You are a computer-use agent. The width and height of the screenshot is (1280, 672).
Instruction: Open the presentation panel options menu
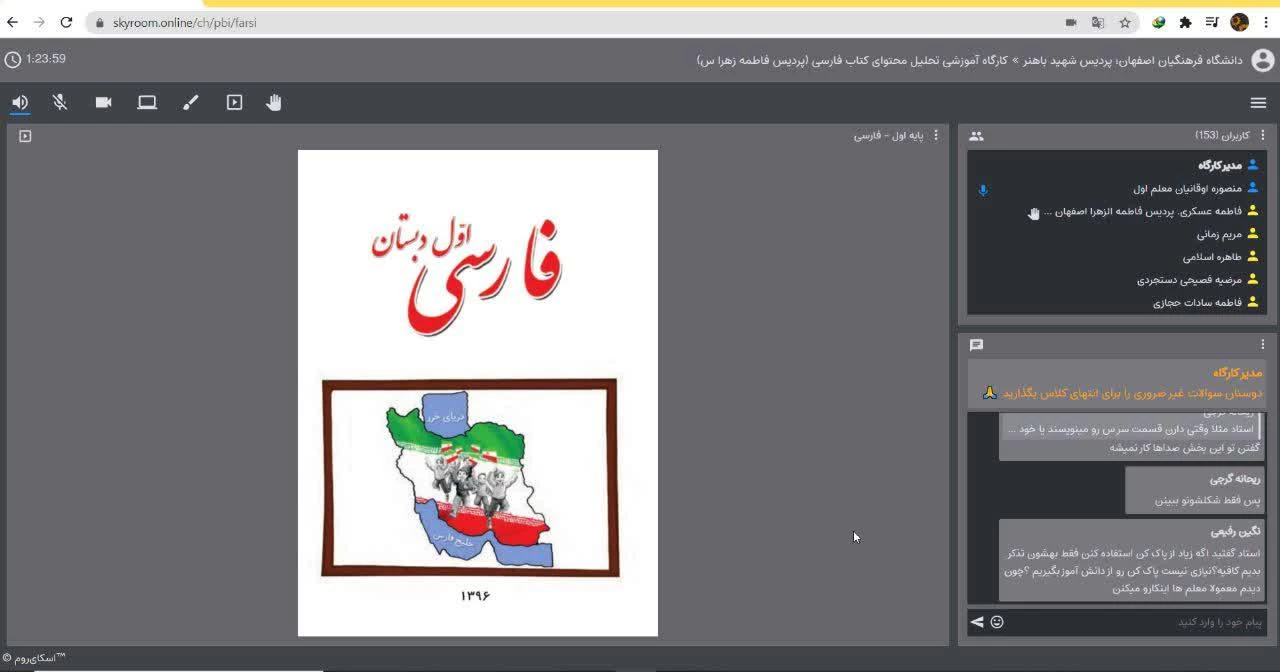[x=936, y=136]
